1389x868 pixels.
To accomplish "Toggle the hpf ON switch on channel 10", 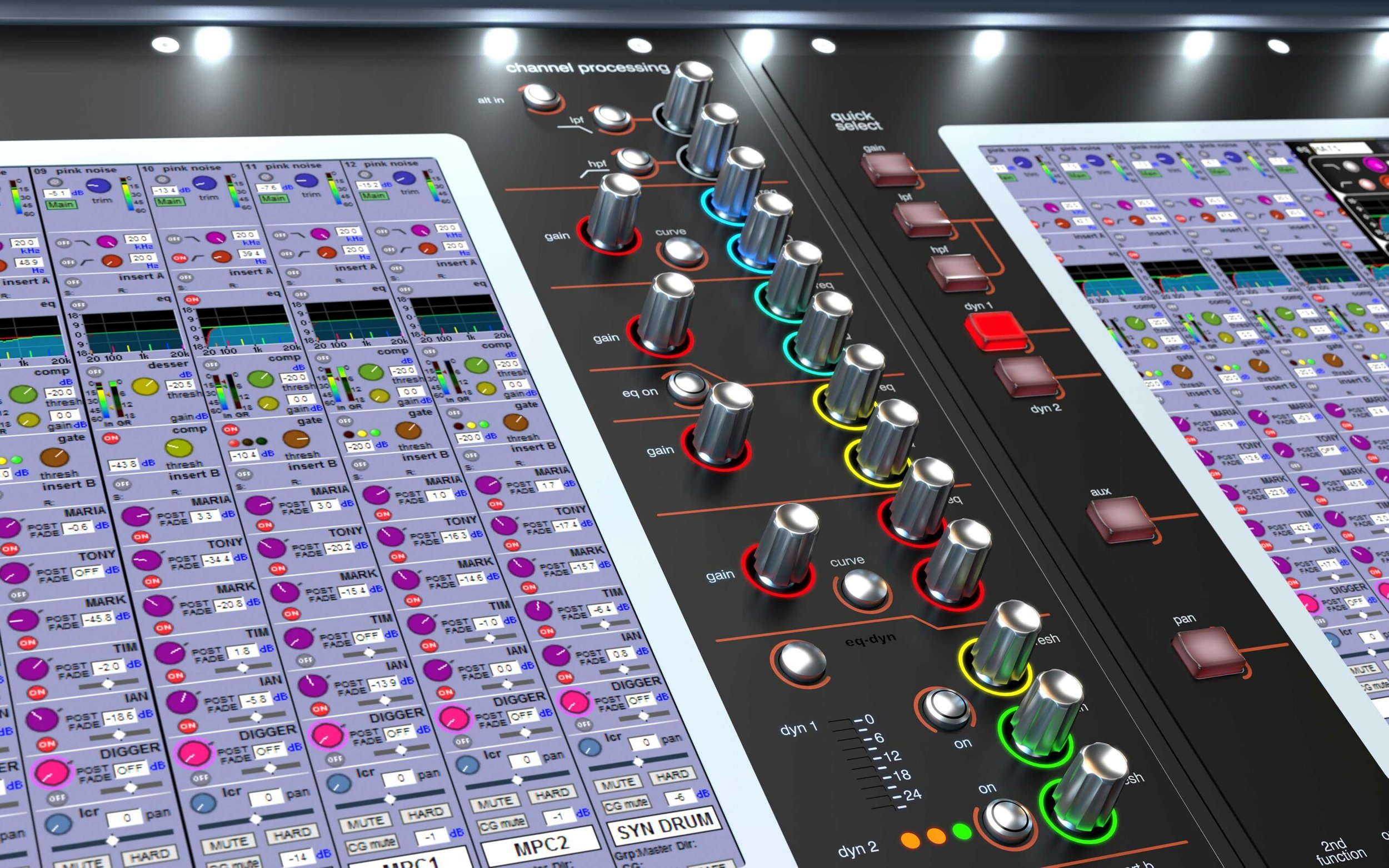I will (179, 258).
